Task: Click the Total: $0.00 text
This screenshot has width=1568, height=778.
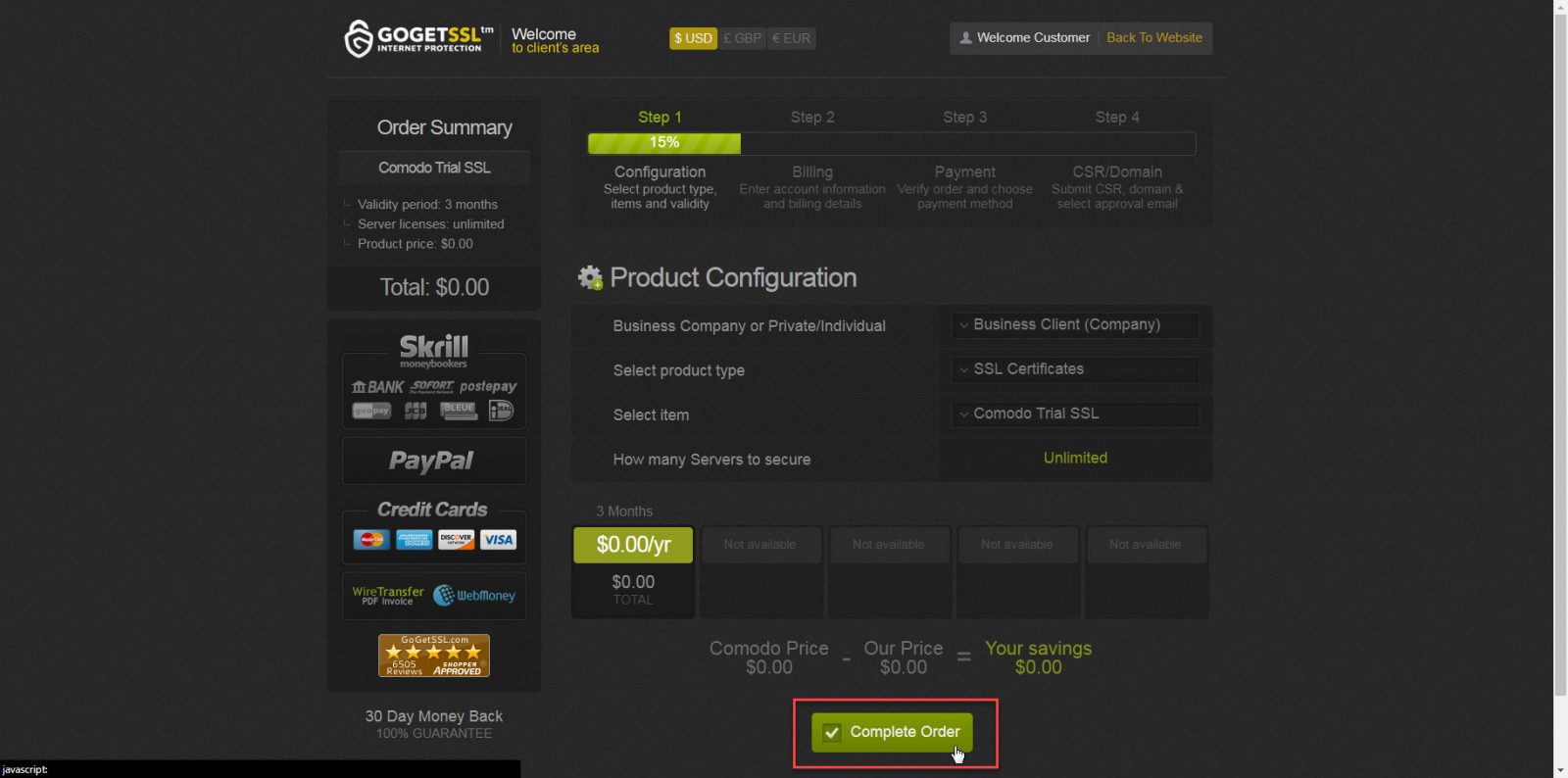Action: coord(434,287)
